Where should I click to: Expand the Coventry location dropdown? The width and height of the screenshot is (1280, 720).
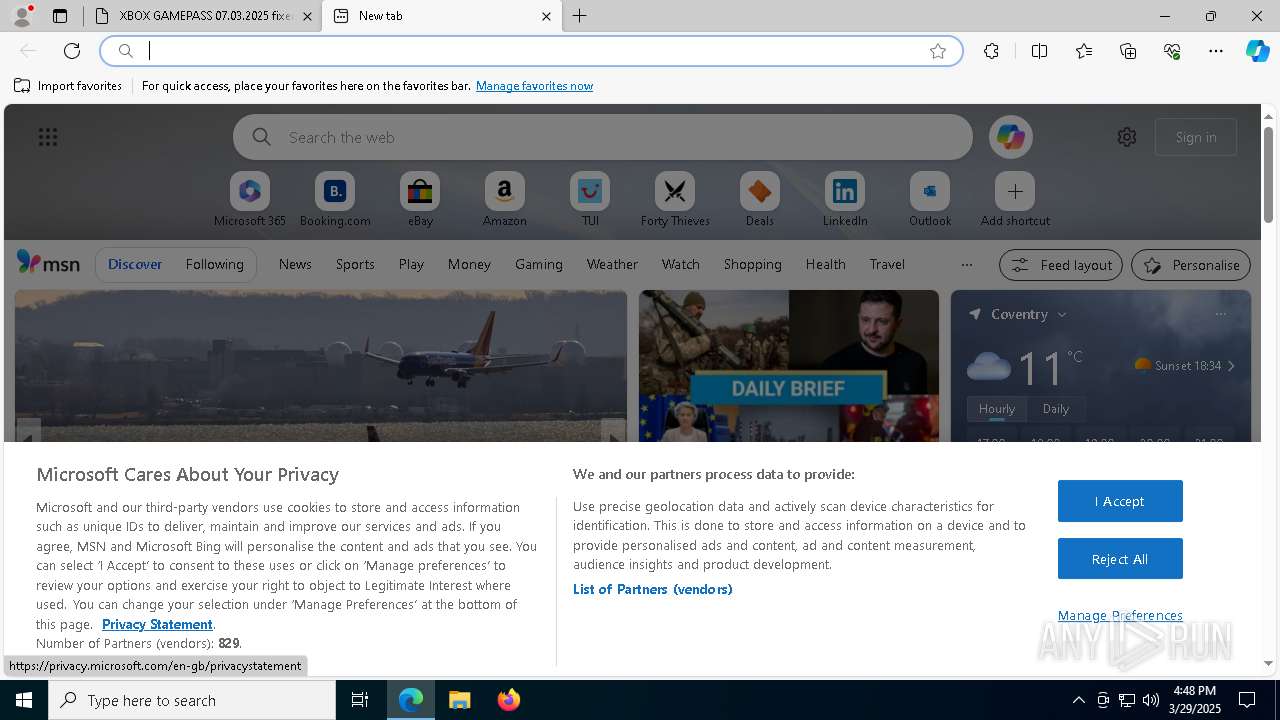[x=1062, y=314]
